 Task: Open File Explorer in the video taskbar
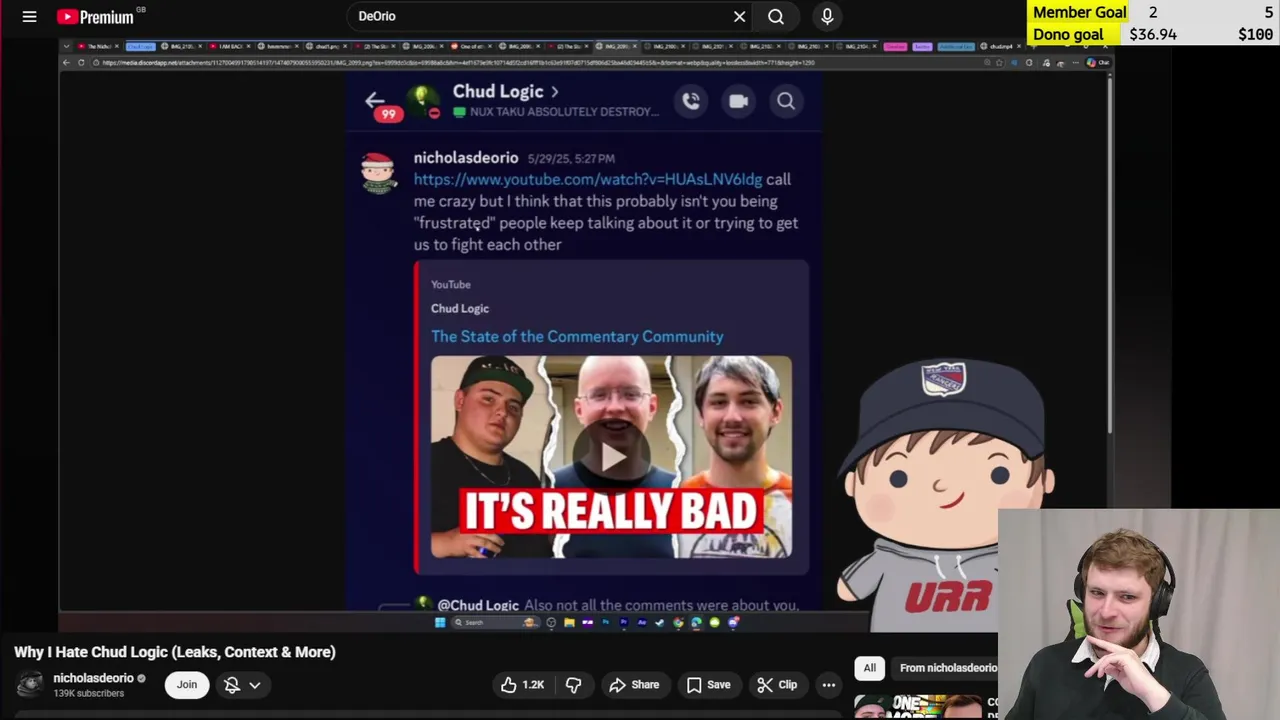pyautogui.click(x=569, y=622)
